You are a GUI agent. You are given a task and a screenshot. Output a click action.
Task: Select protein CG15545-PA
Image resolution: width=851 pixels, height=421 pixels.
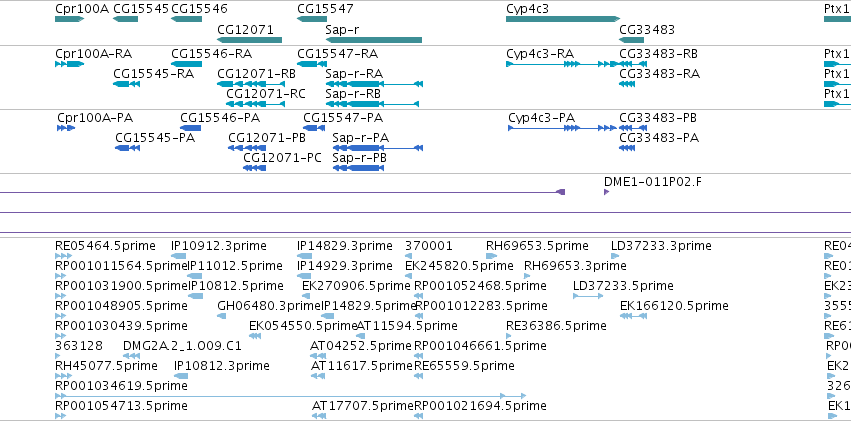pos(128,148)
